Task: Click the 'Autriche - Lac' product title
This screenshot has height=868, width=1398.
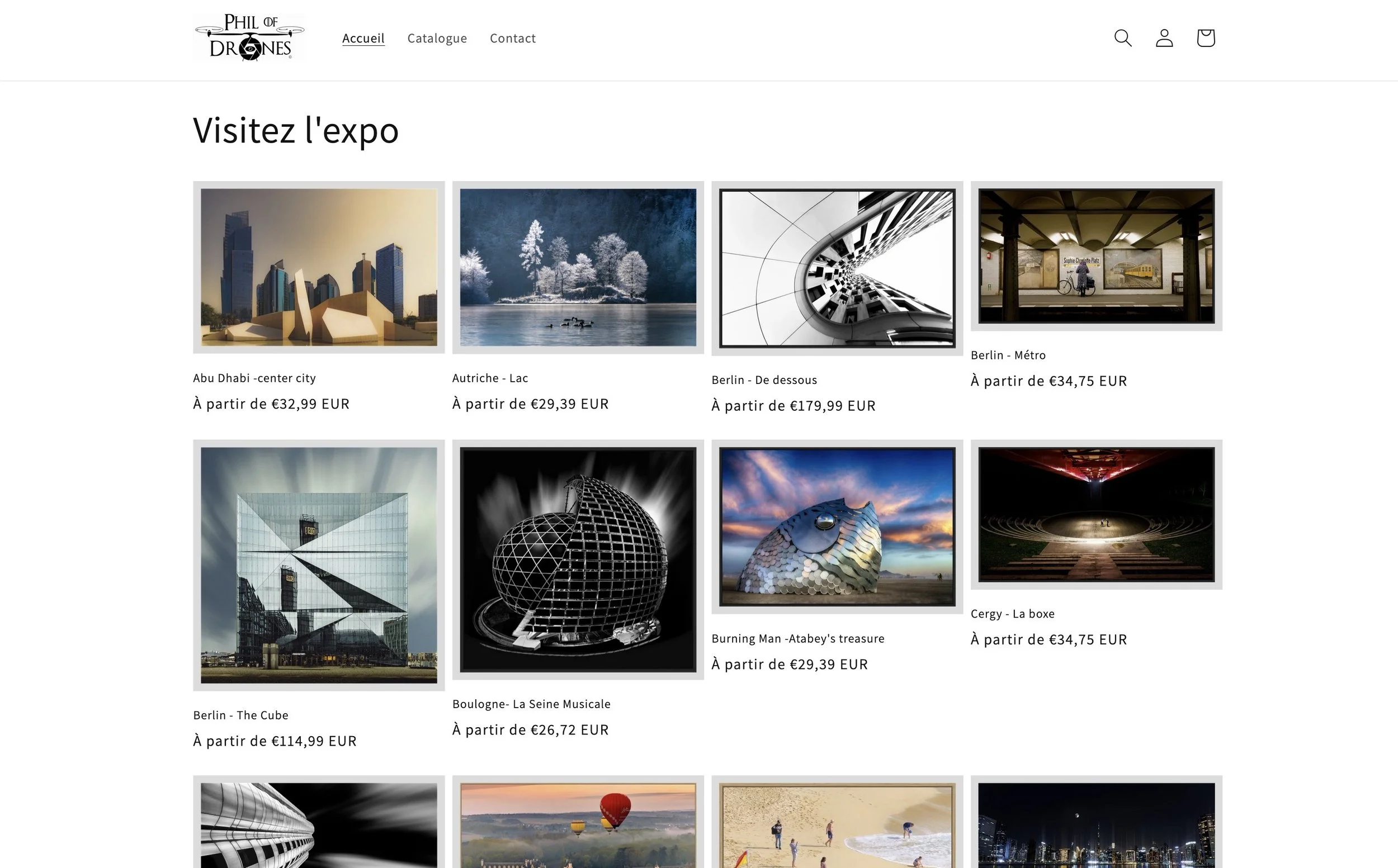Action: [490, 378]
